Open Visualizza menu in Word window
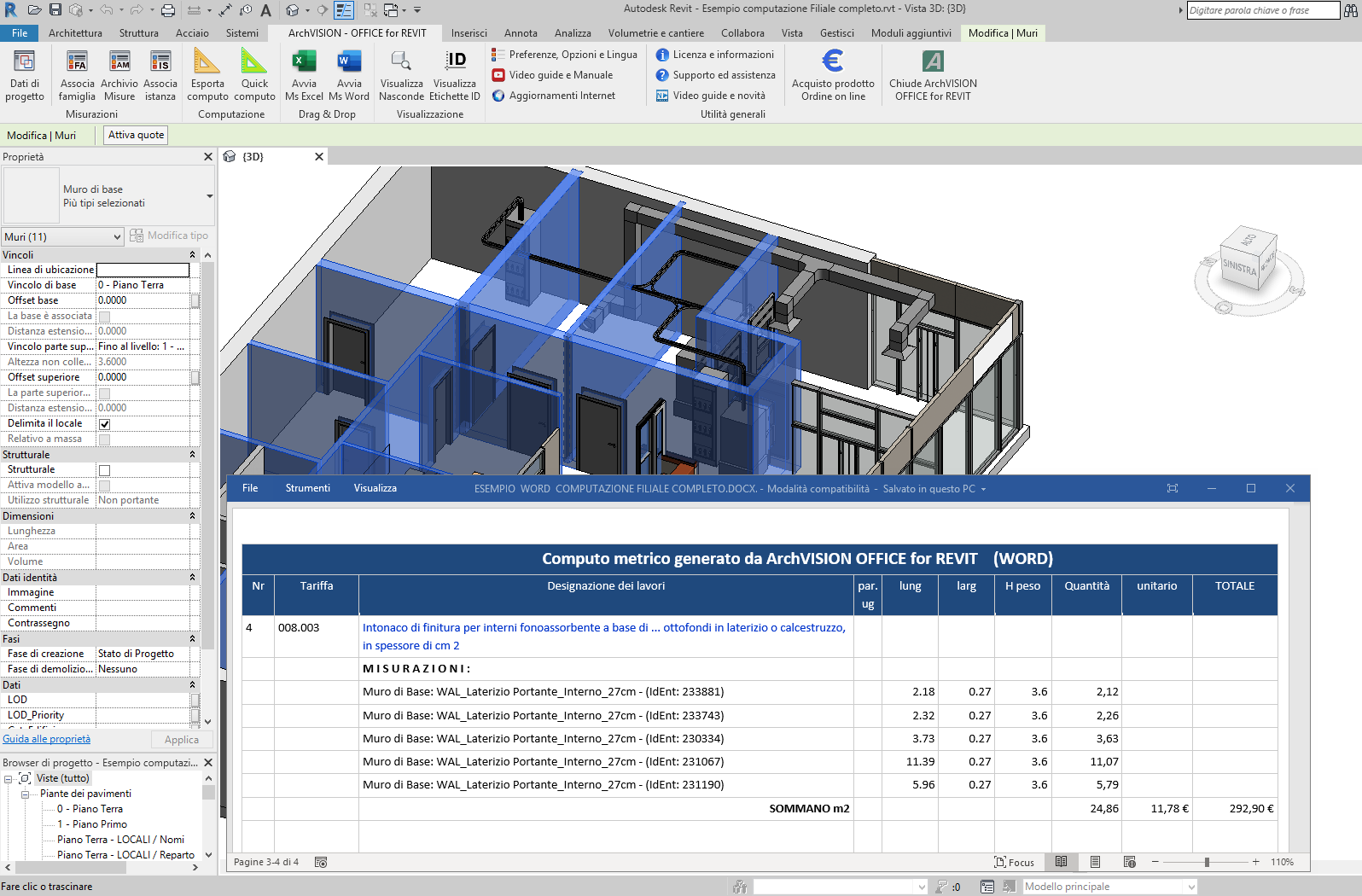The height and width of the screenshot is (896, 1362). (x=375, y=488)
